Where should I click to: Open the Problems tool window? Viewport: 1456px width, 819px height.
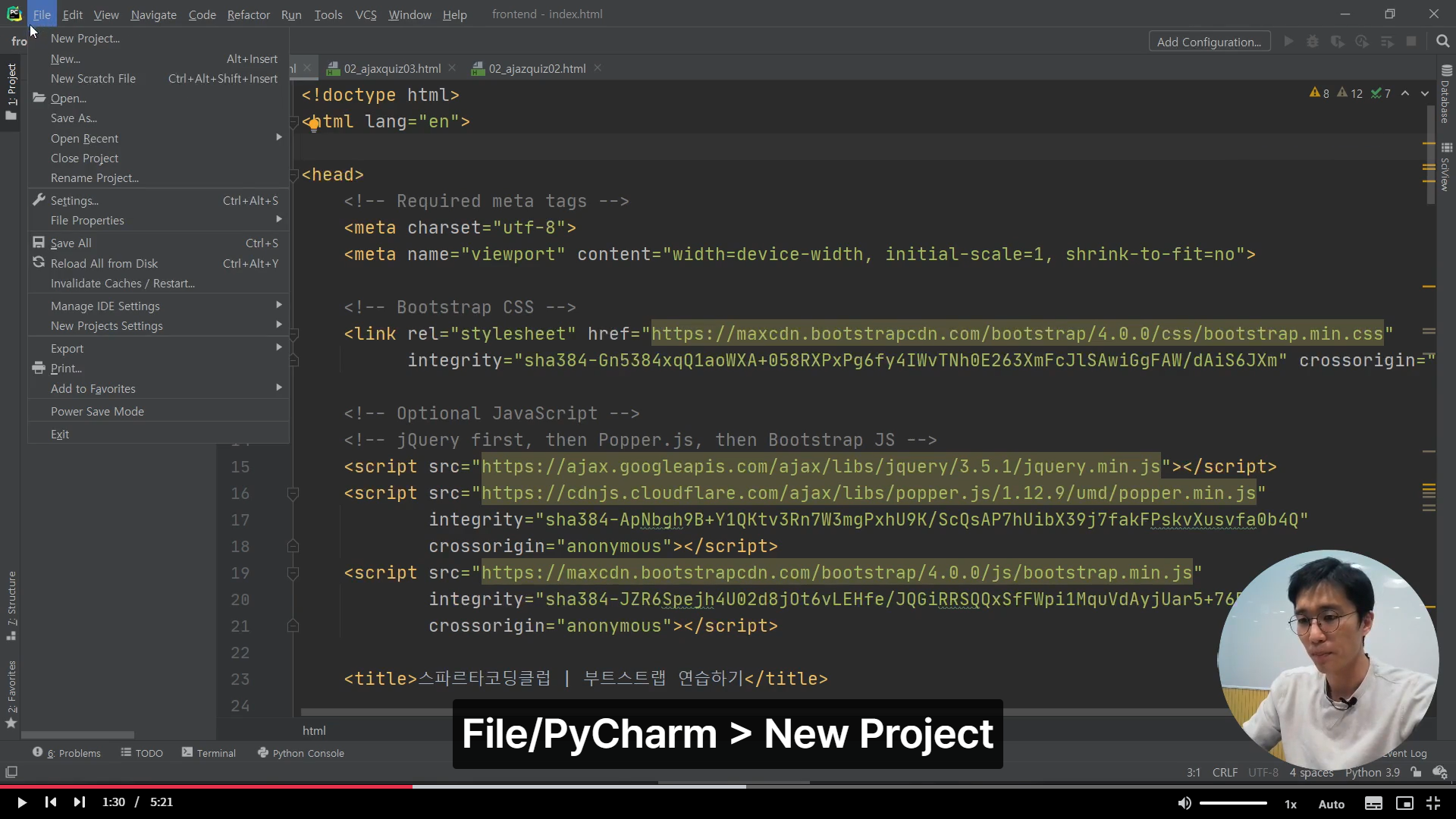tap(67, 753)
